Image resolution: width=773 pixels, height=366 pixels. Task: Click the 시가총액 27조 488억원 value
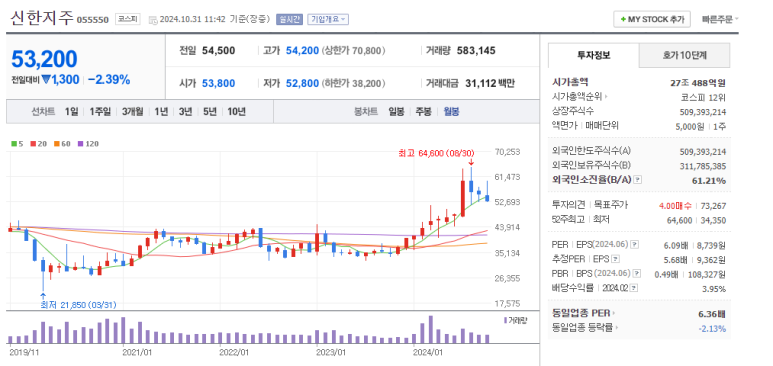698,82
